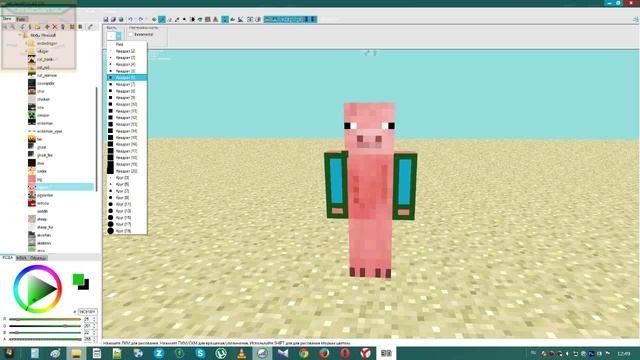Open Google Chrome from the taskbar
The width and height of the screenshot is (640, 360).
point(304,353)
